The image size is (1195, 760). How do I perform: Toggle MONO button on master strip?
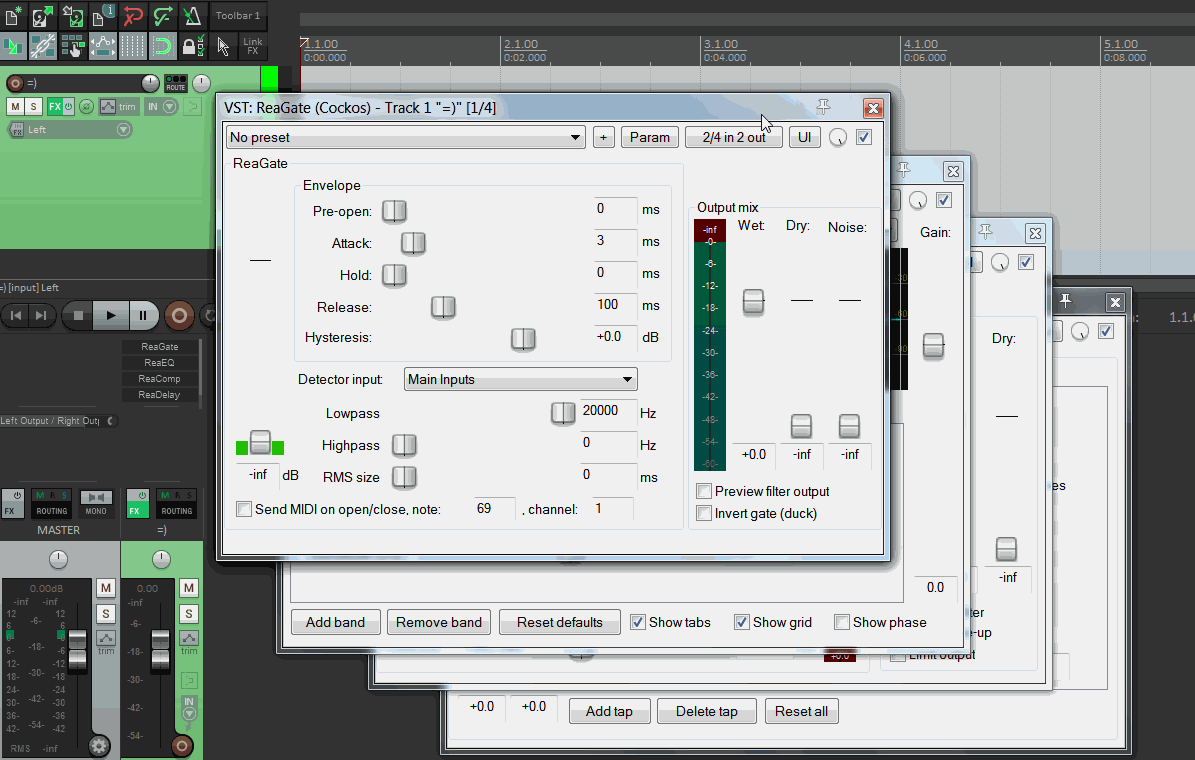point(96,503)
